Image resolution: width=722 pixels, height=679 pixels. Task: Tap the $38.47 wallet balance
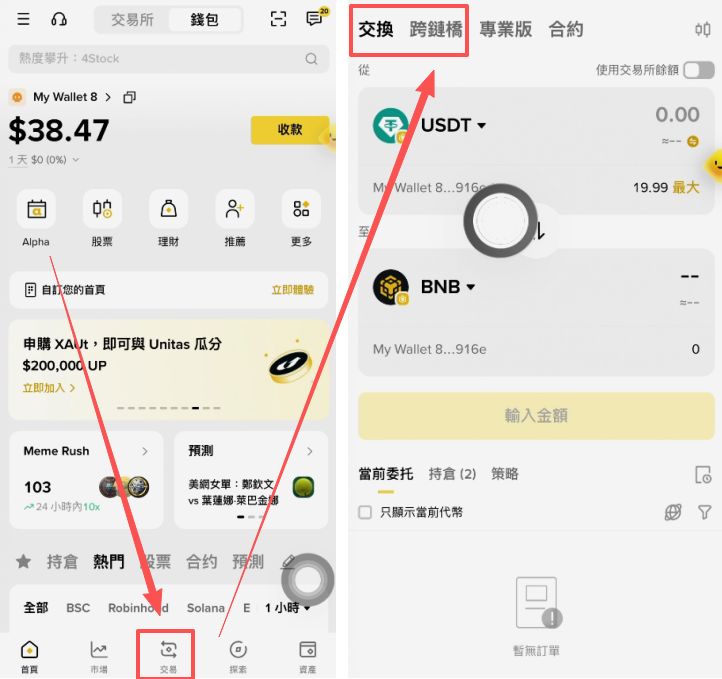[59, 130]
